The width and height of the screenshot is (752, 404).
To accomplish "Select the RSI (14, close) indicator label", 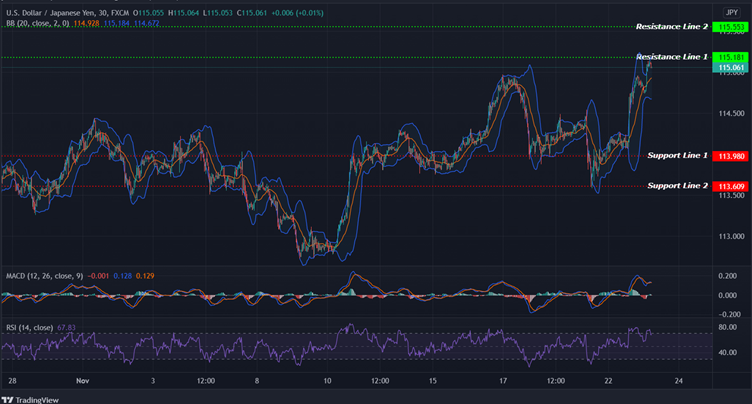I will (31, 326).
